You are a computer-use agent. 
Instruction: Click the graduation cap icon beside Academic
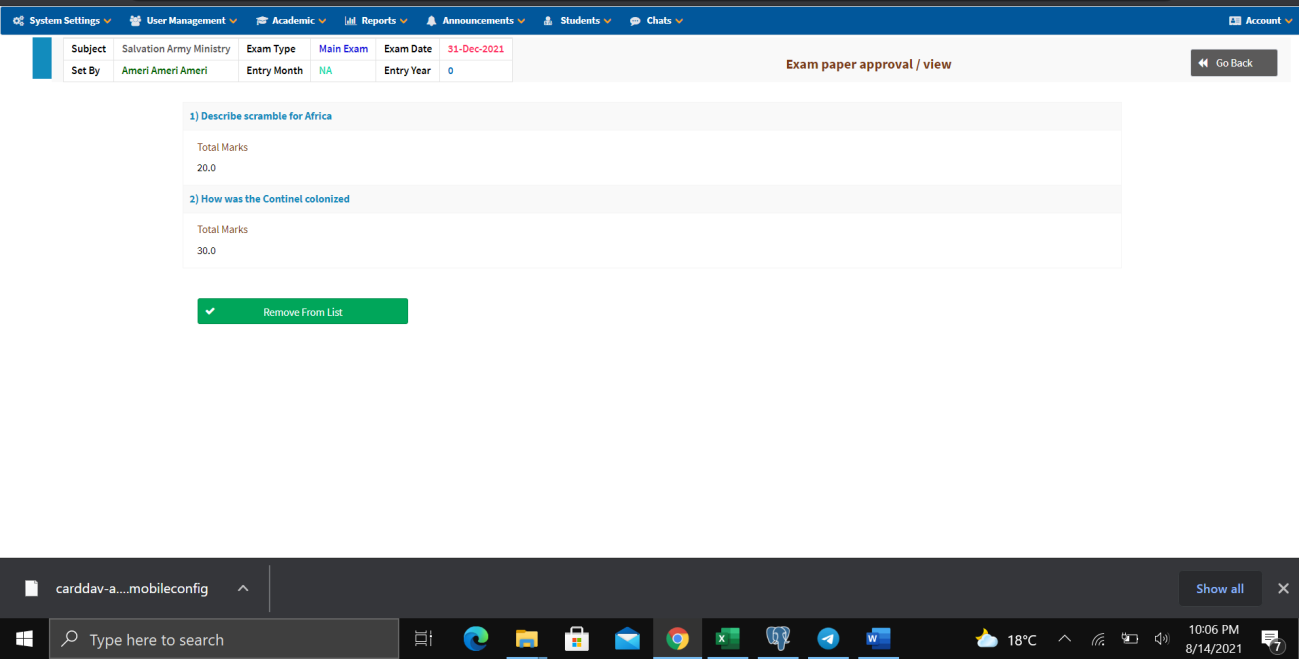tap(260, 19)
